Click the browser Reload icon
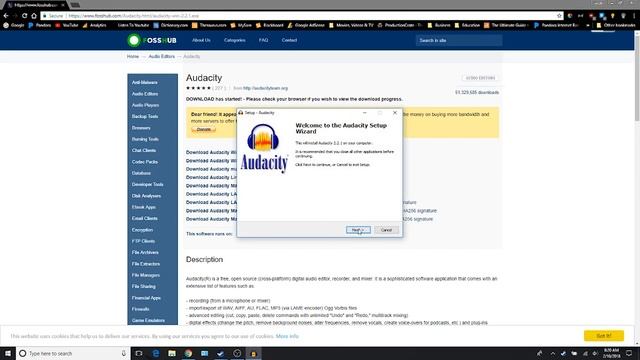Image resolution: width=640 pixels, height=360 pixels. pos(24,16)
